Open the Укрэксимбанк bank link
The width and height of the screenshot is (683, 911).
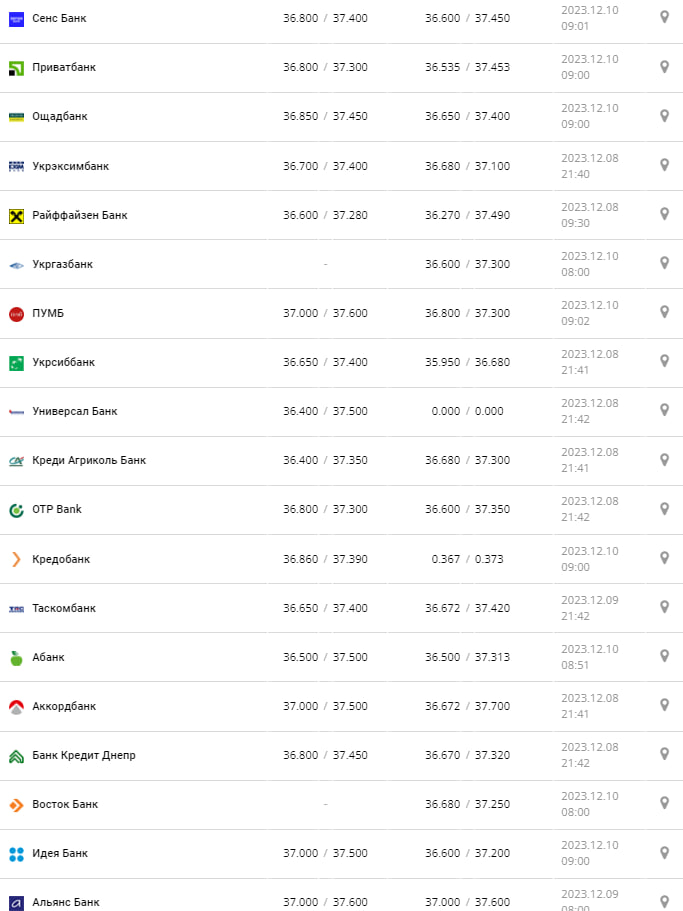point(71,166)
